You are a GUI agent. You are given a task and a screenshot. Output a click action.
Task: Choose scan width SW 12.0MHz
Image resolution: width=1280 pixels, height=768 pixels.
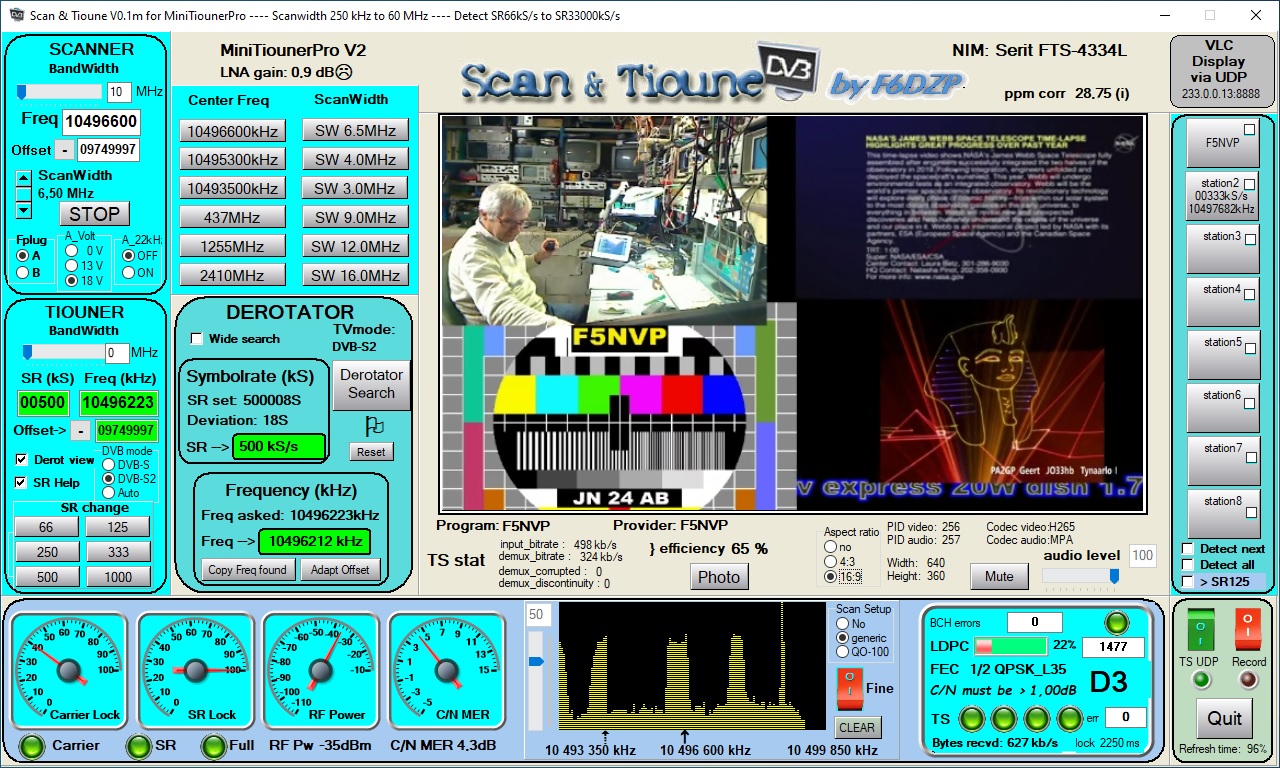point(355,247)
